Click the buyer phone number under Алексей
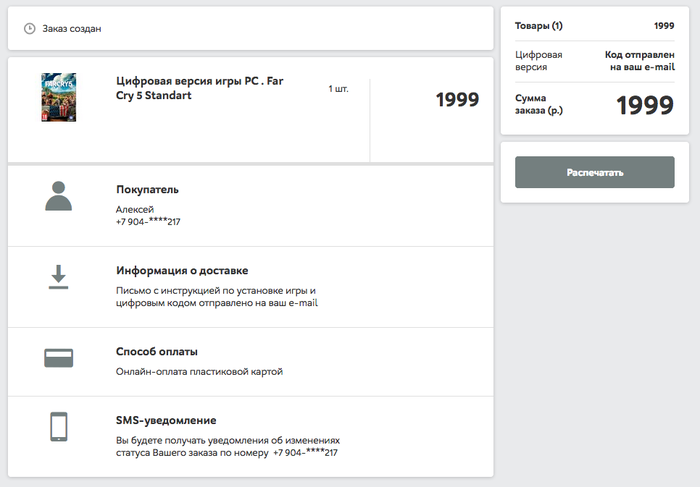This screenshot has width=700, height=487. coord(148,221)
